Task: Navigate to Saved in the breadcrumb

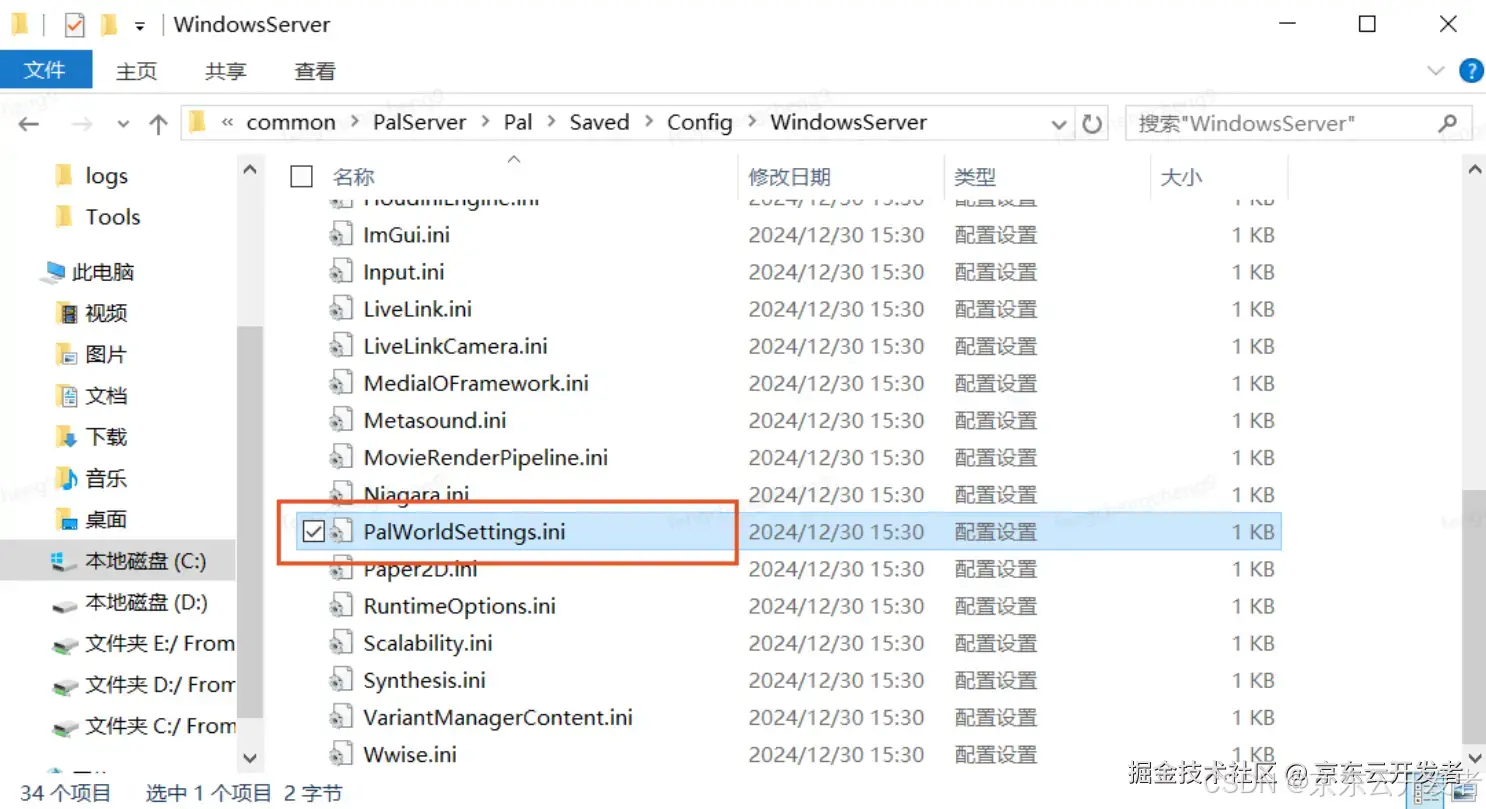Action: (x=600, y=123)
